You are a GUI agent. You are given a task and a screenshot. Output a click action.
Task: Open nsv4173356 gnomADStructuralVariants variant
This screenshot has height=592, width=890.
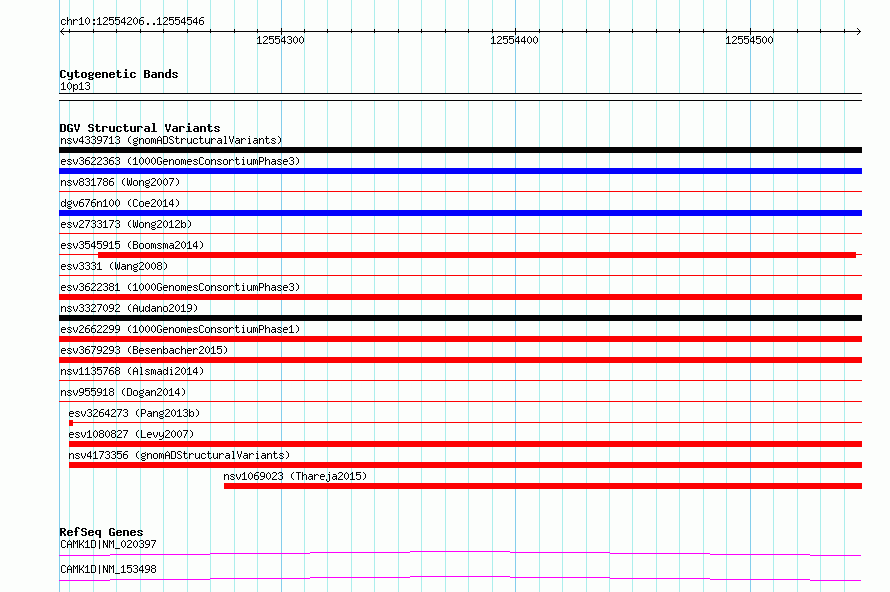tap(179, 455)
